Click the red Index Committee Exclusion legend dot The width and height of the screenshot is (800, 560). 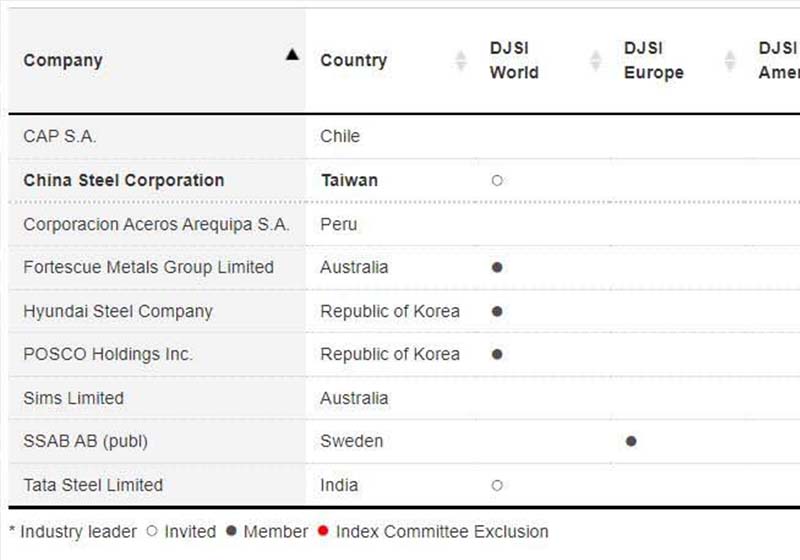tap(322, 531)
